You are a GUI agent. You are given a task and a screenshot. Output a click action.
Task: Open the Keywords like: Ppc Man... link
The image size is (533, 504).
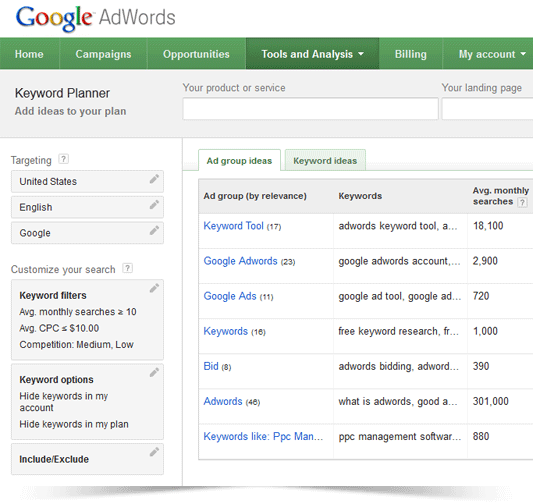point(263,436)
